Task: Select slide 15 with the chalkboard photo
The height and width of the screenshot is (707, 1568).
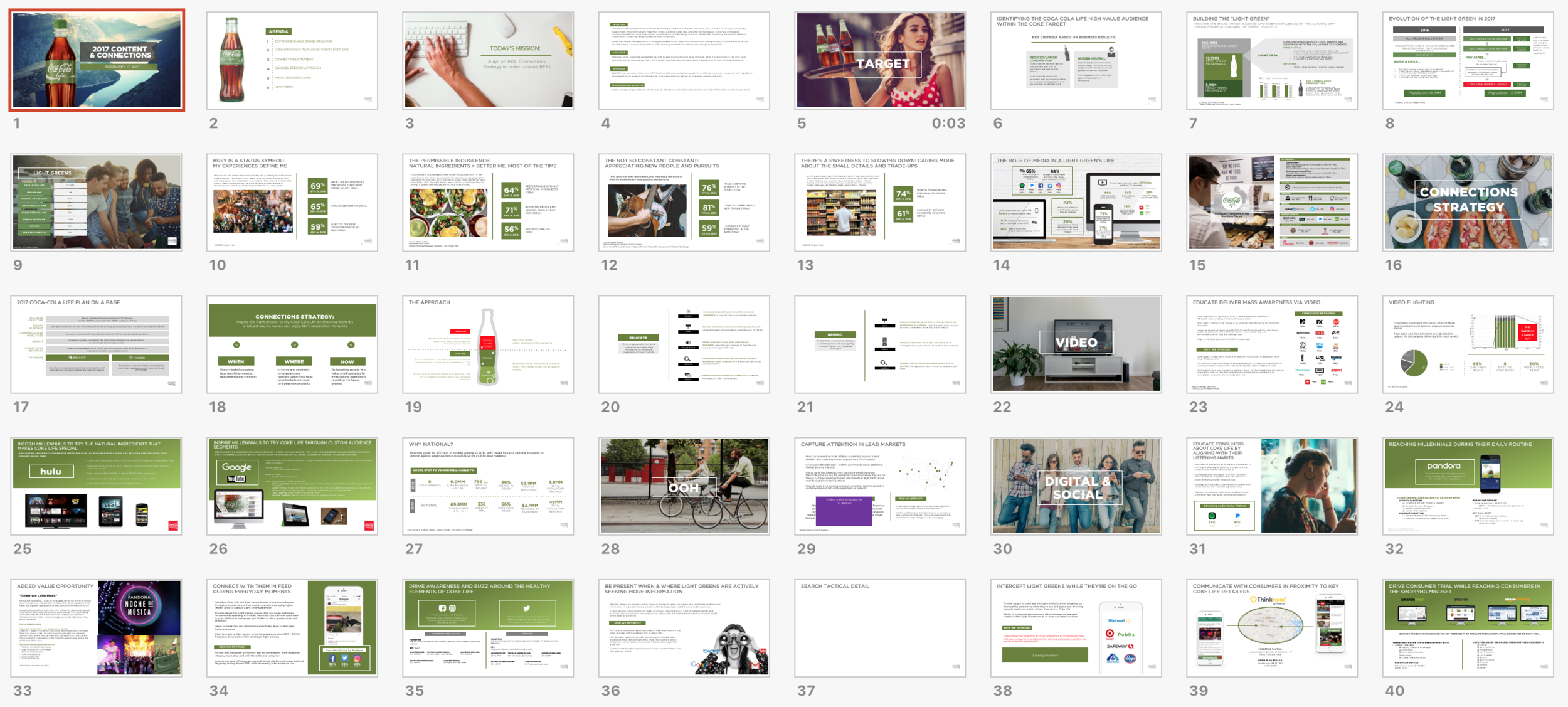Action: click(x=1272, y=203)
